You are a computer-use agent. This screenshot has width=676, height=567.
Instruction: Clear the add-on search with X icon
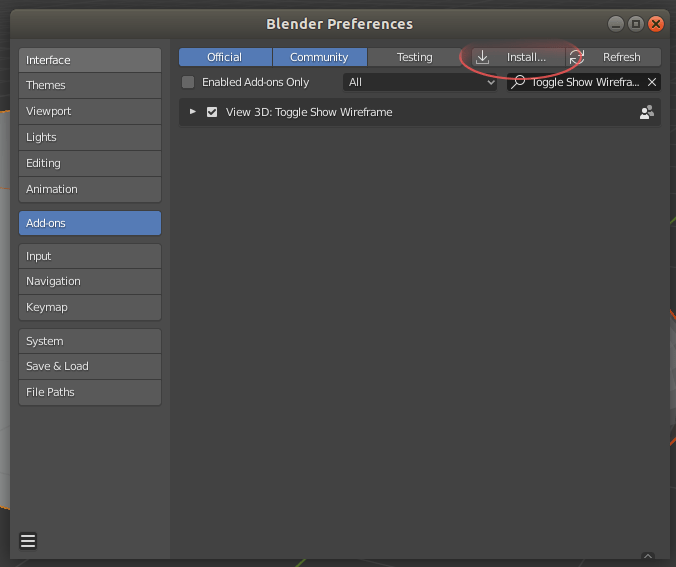tap(652, 82)
